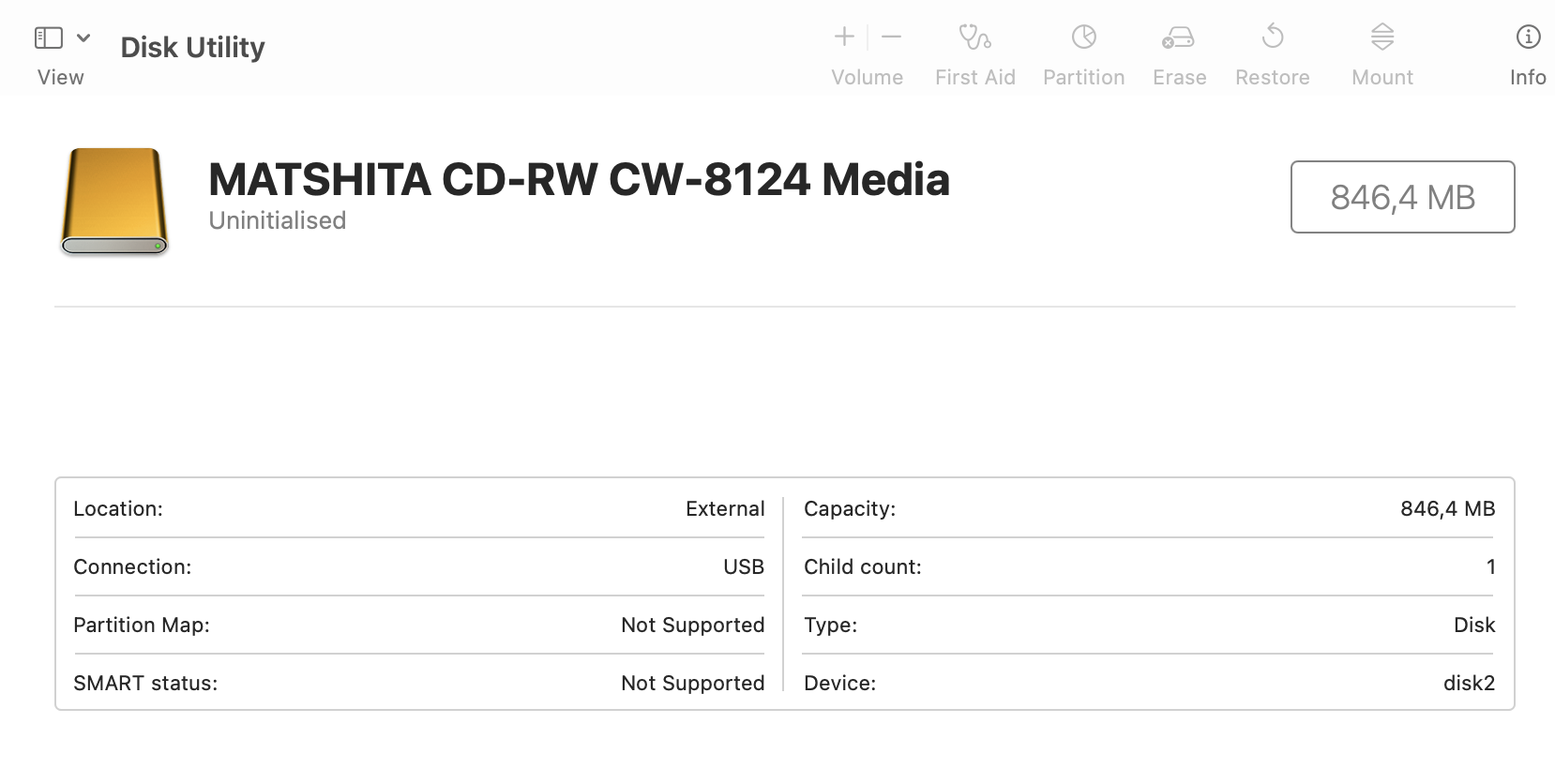Click the Uninitialised status text
The height and width of the screenshot is (784, 1555).
pyautogui.click(x=278, y=220)
